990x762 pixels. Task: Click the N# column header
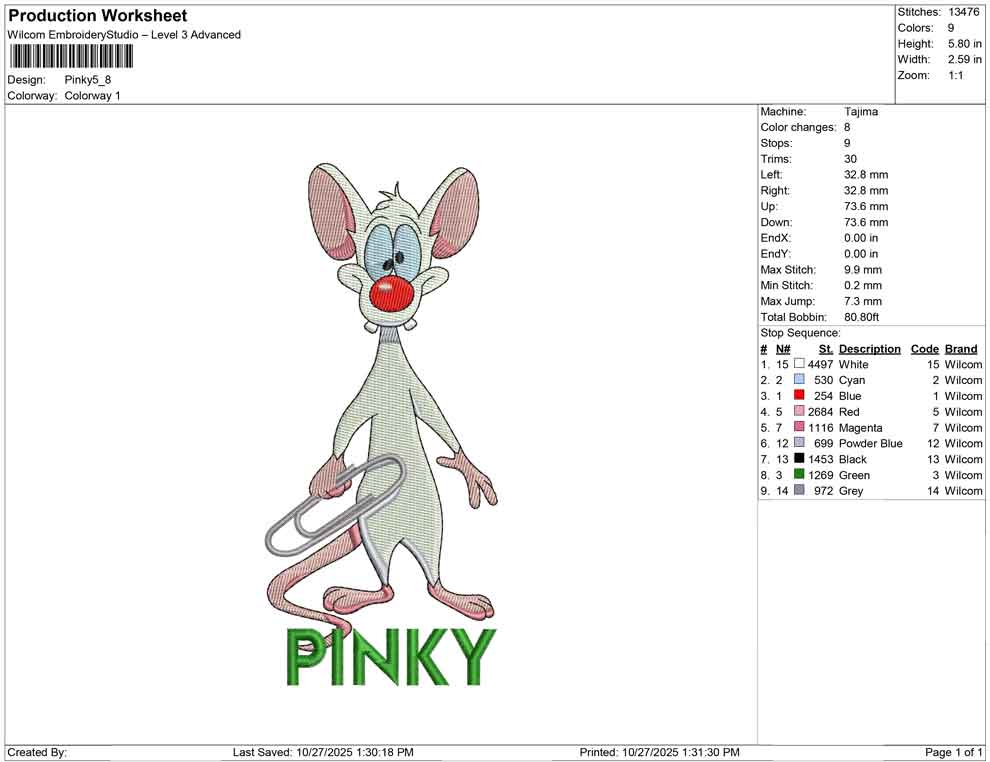click(783, 349)
